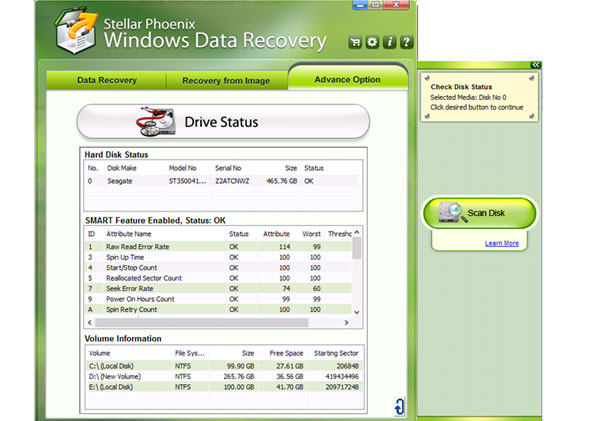Select the Spin Up Time row
The image size is (590, 421).
click(x=218, y=257)
